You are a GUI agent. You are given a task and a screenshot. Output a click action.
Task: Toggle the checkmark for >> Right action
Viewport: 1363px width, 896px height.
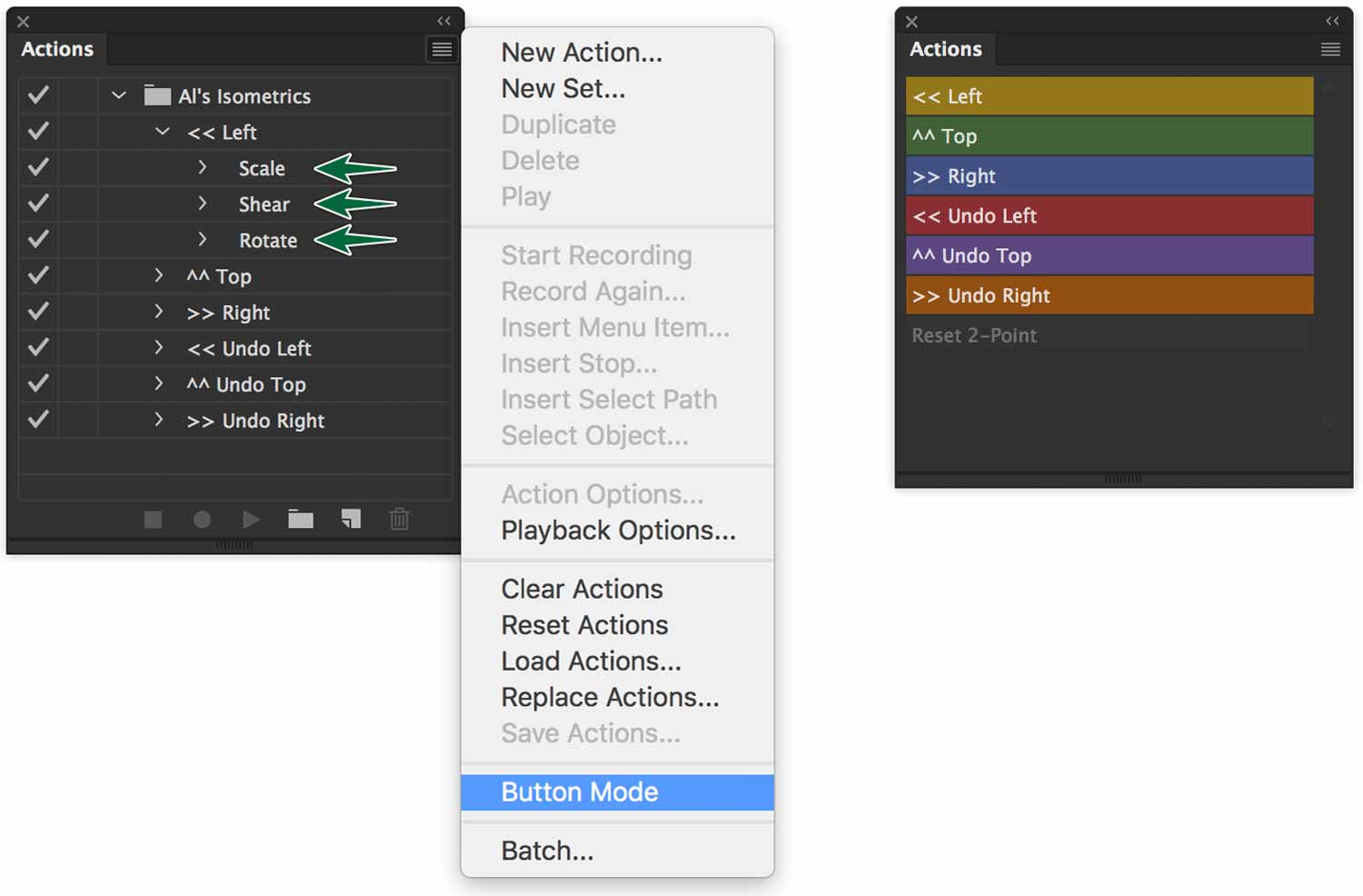pyautogui.click(x=38, y=312)
